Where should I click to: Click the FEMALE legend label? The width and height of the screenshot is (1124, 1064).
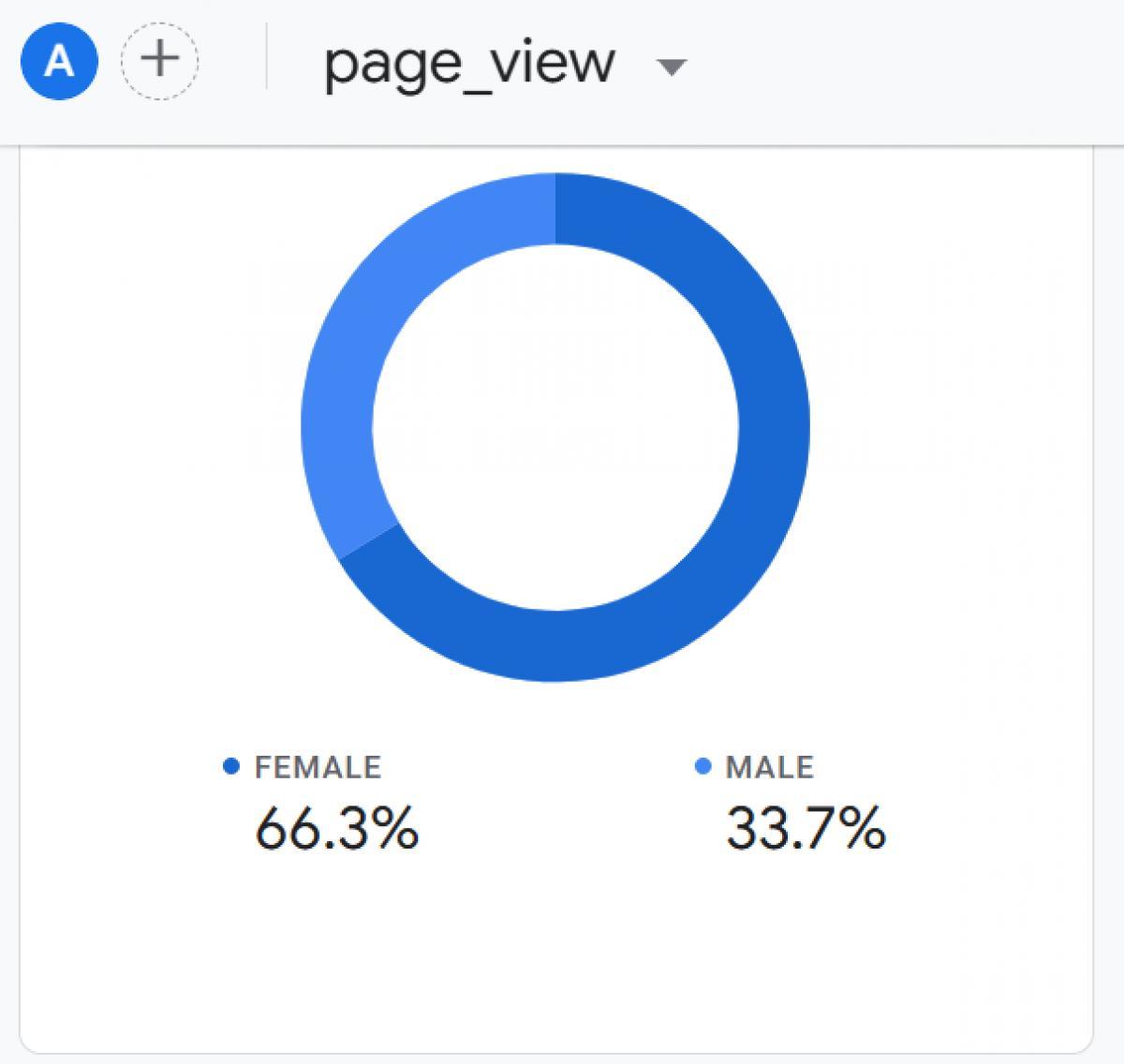point(318,767)
